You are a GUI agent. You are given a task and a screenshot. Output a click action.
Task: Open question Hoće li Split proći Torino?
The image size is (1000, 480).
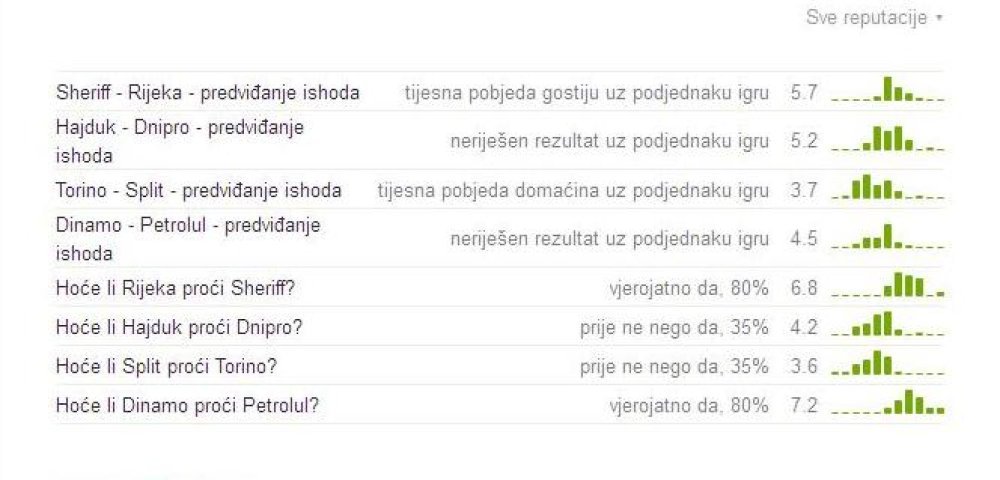point(166,367)
